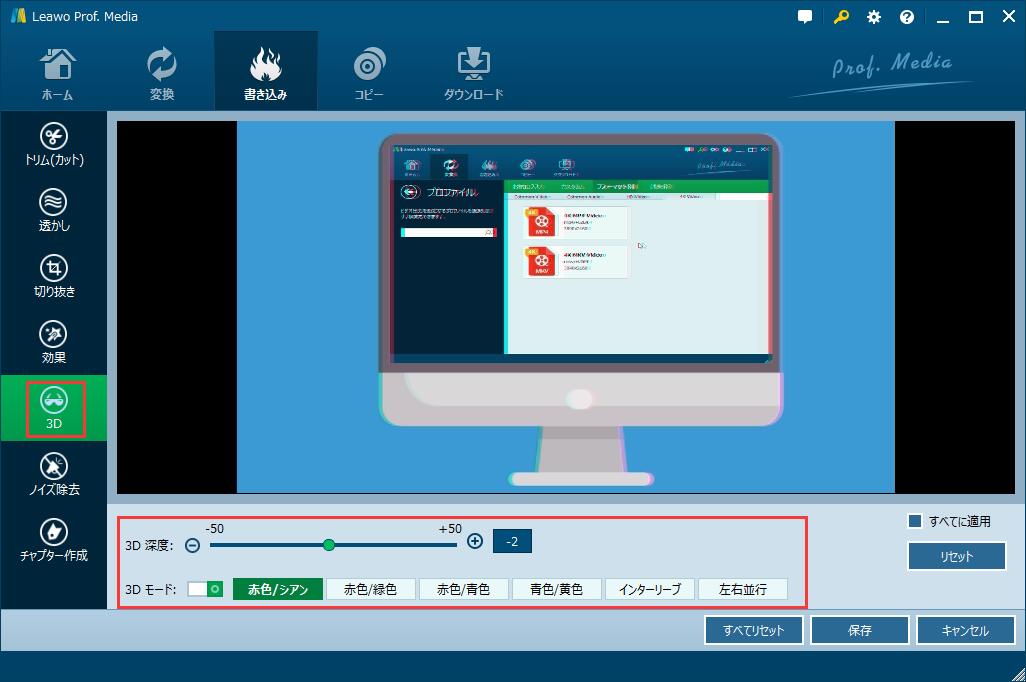Viewport: 1026px width, 682px height.
Task: Open the feedback speech bubble icon
Action: tap(805, 17)
